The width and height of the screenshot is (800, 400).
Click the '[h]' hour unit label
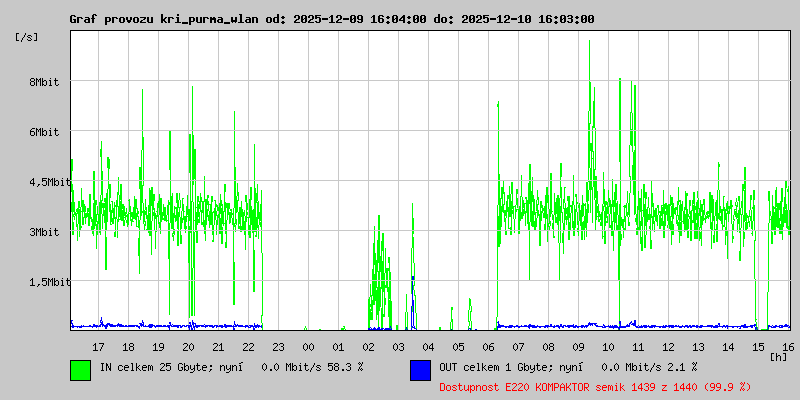pyautogui.click(x=779, y=357)
